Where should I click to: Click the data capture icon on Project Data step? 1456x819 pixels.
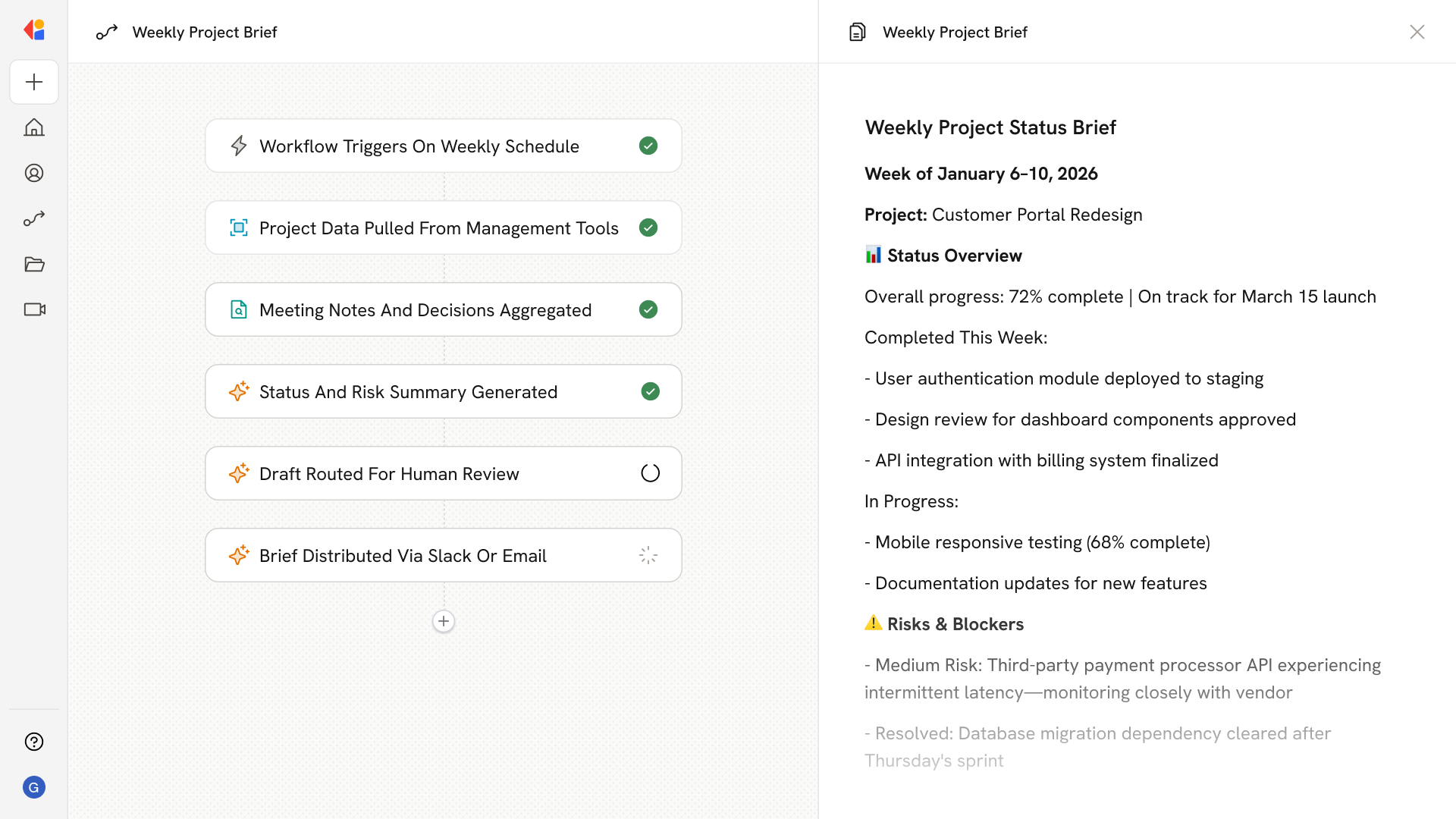tap(239, 227)
